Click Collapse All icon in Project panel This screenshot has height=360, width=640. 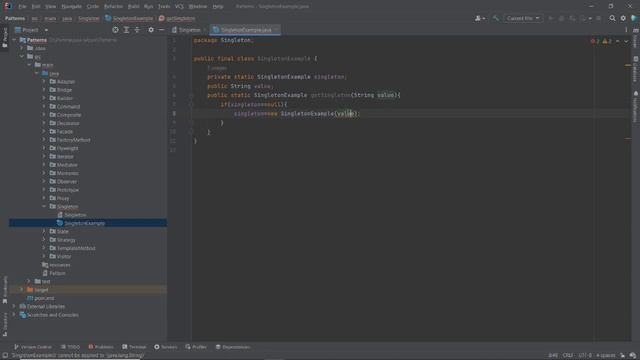pos(137,30)
